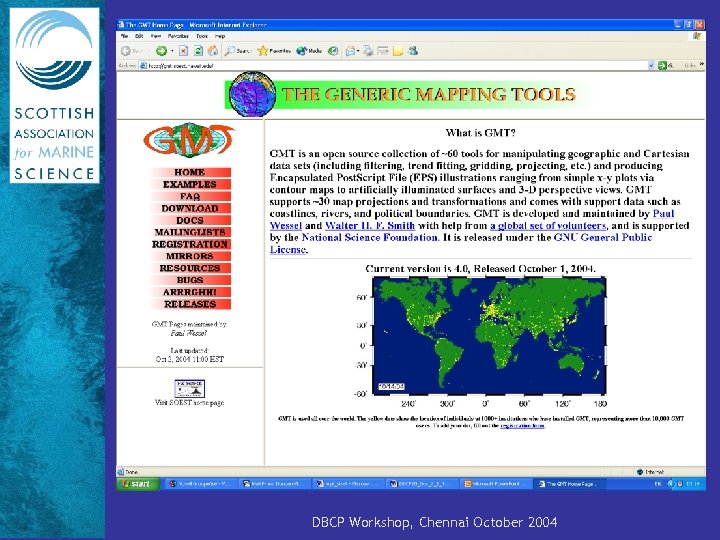The height and width of the screenshot is (540, 720).
Task: Click the Refresh page icon
Action: [198, 51]
